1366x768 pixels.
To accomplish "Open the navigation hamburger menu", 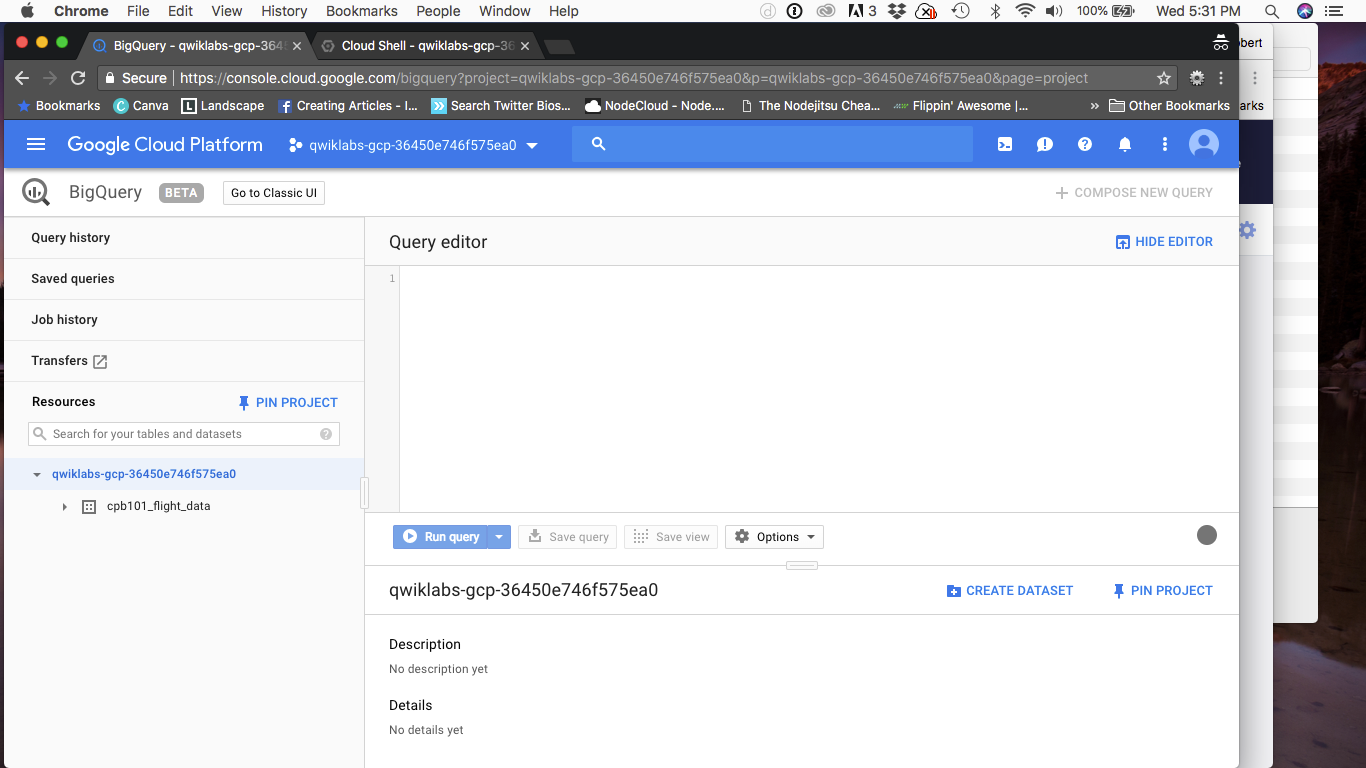I will point(36,143).
